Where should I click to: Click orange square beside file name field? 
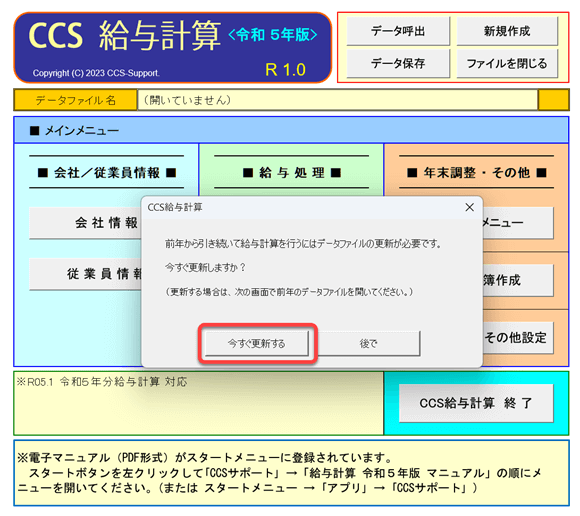(553, 100)
